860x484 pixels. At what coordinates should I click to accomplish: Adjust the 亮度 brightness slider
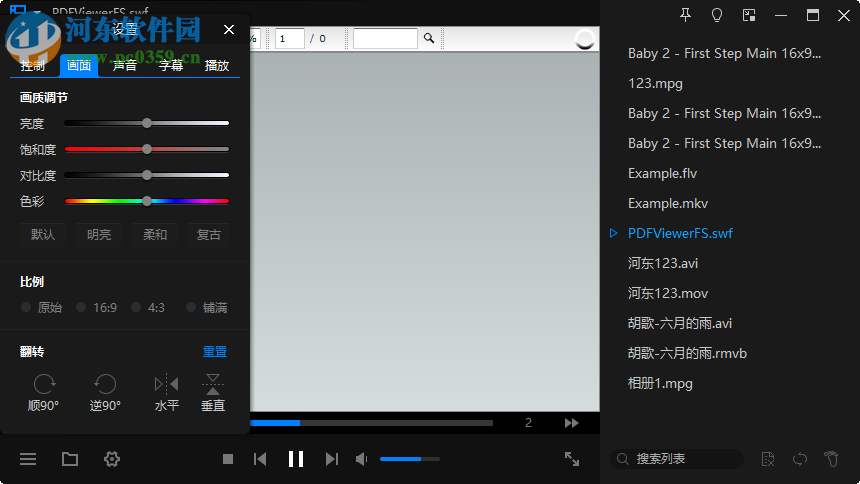click(146, 123)
